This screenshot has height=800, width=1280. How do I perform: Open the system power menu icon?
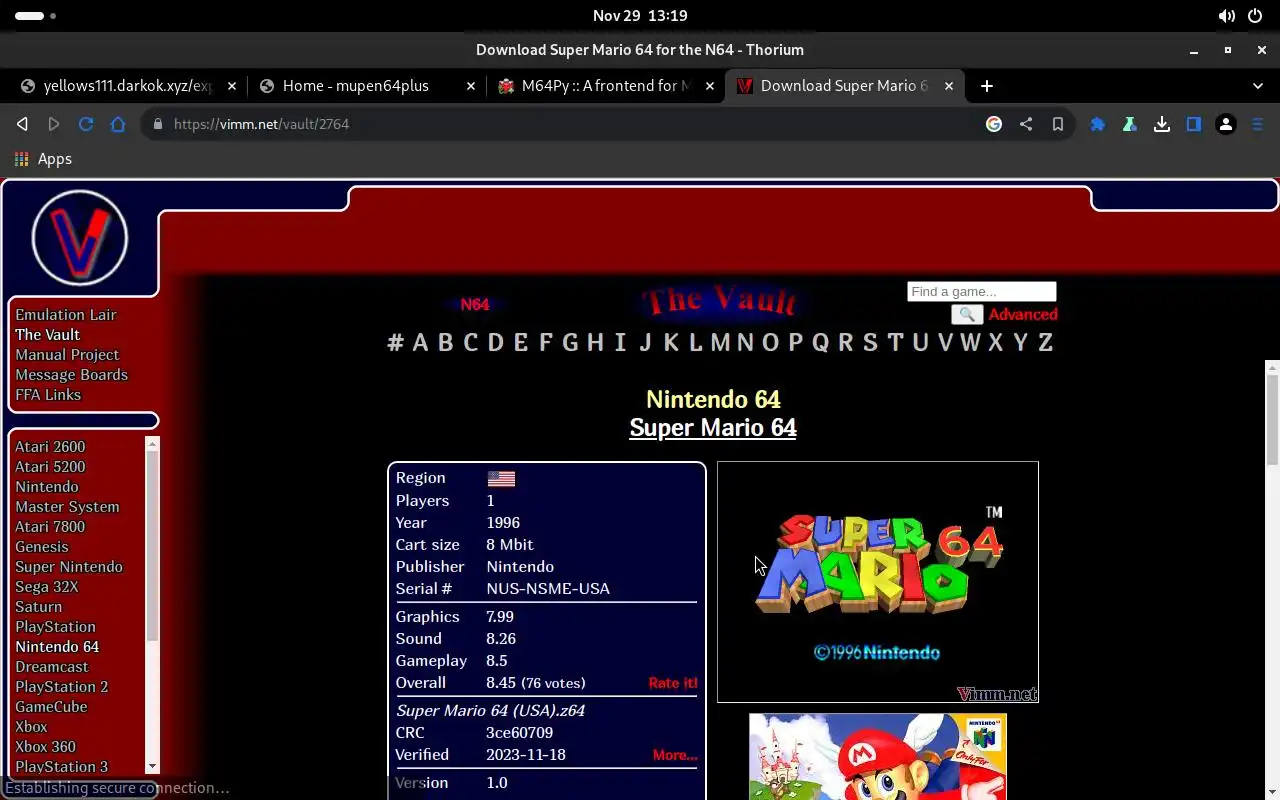tap(1255, 16)
